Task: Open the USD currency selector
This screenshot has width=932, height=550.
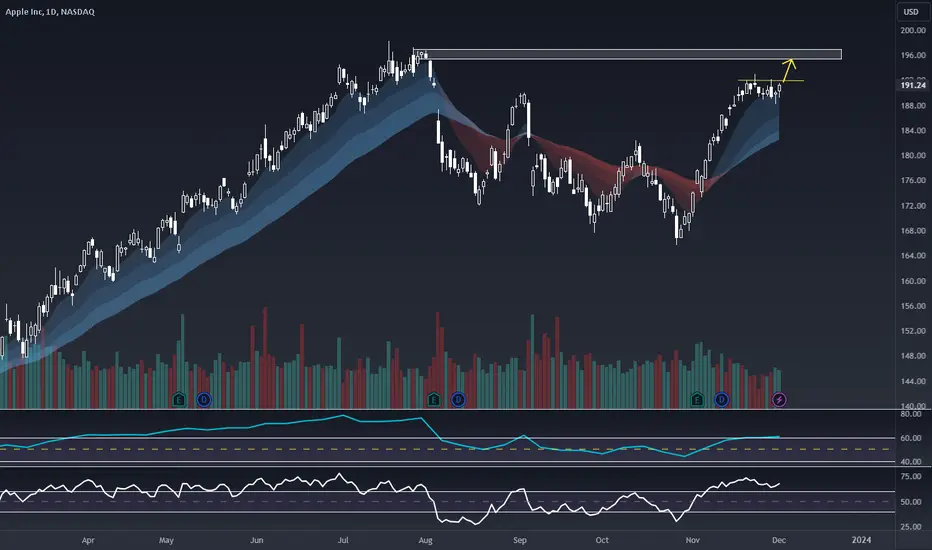Action: [x=911, y=12]
